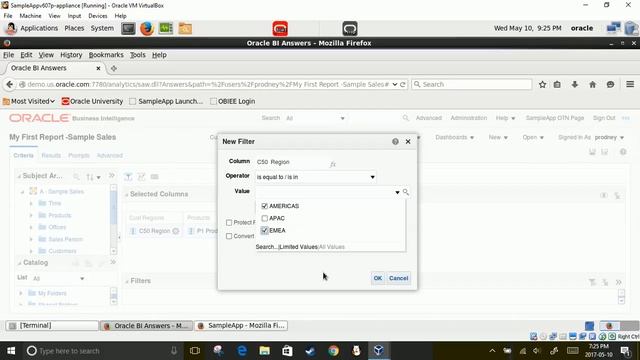Click the file manager folder icon in GNOME panel

185,29
